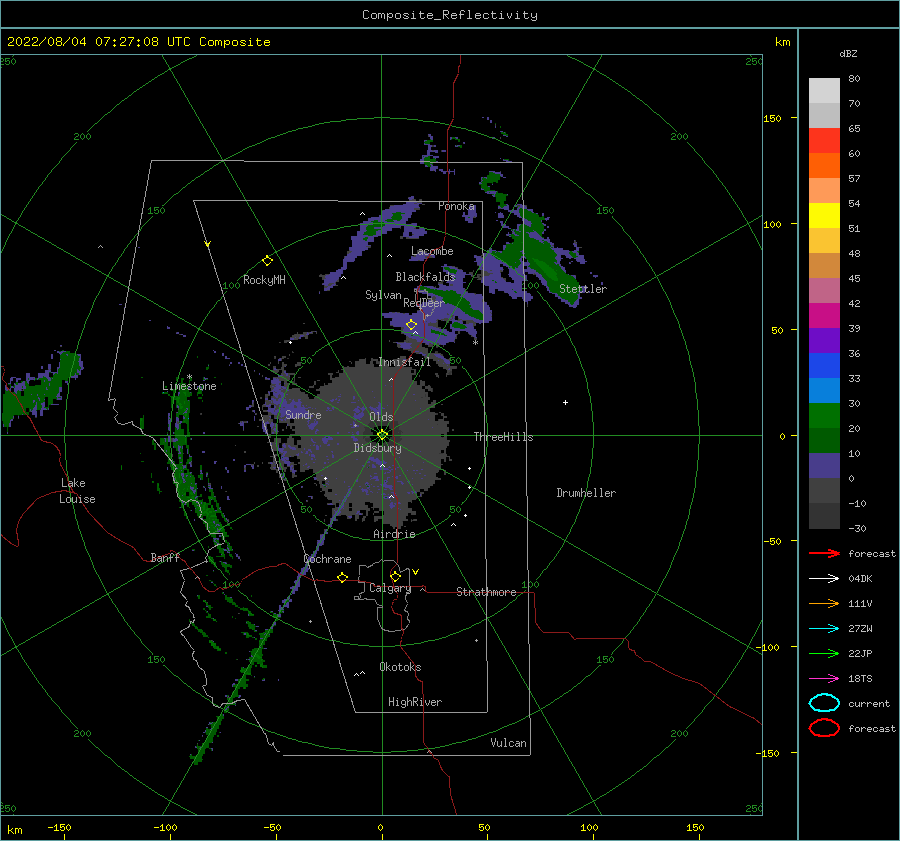Click the green 22JP arrow legend icon

tap(824, 653)
